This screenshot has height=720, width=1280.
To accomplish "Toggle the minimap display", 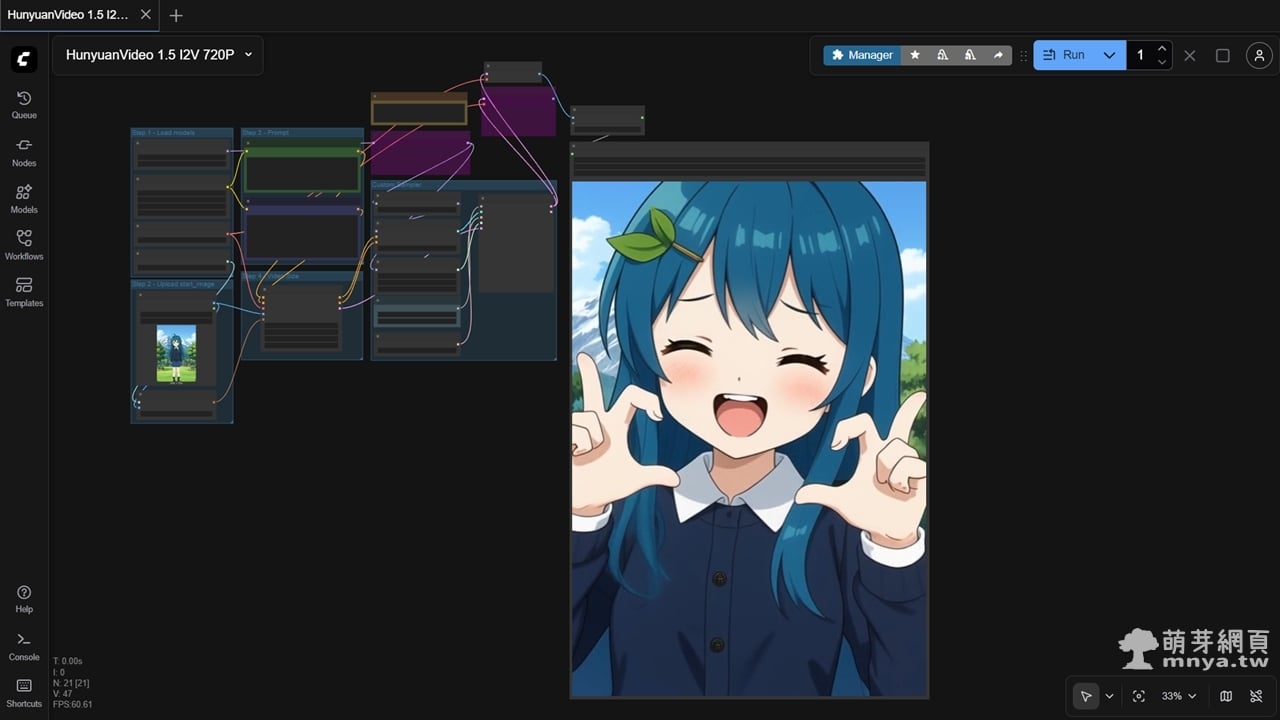I will point(1226,696).
